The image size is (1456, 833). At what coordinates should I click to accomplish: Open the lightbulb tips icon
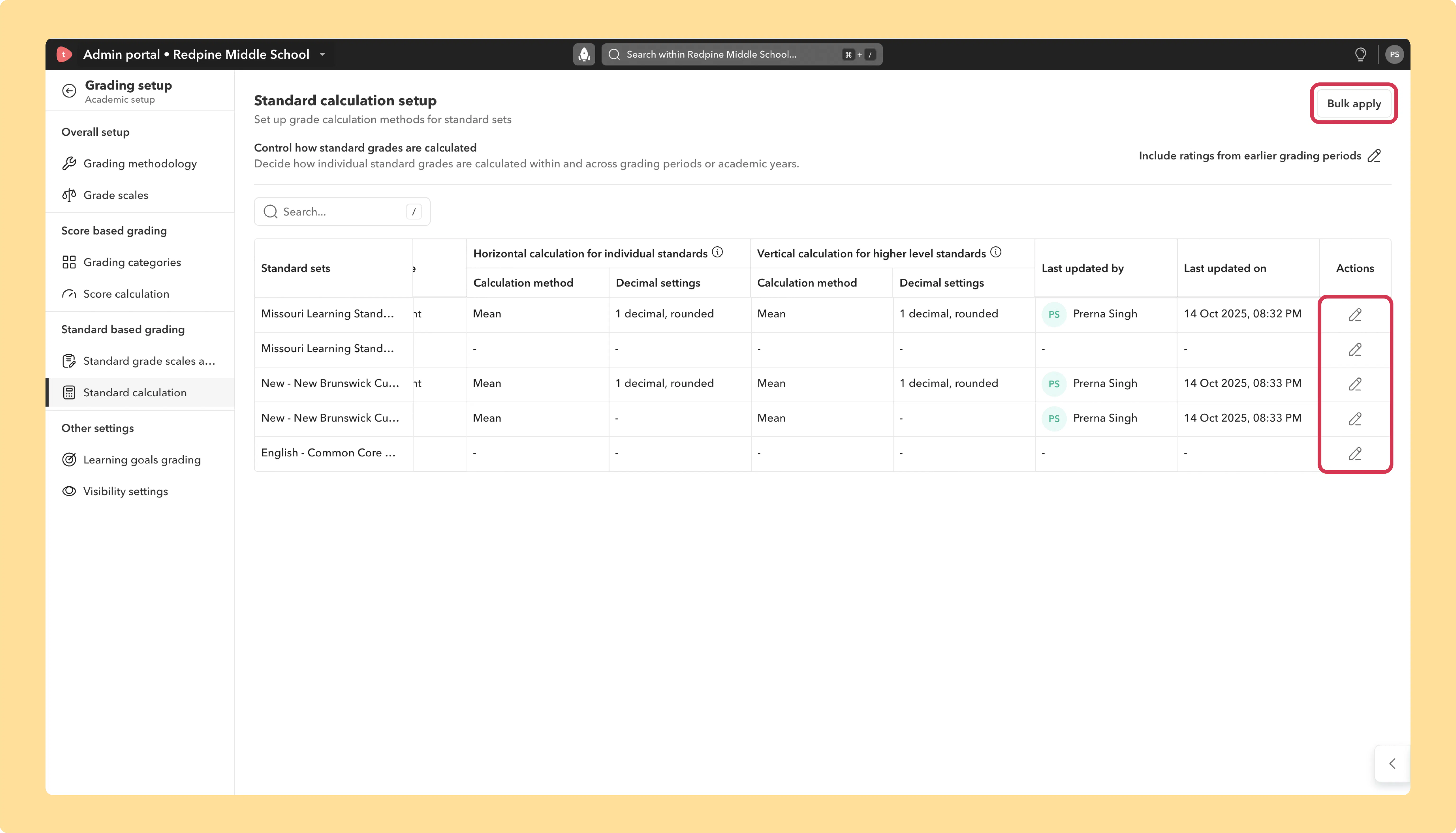pyautogui.click(x=1360, y=54)
